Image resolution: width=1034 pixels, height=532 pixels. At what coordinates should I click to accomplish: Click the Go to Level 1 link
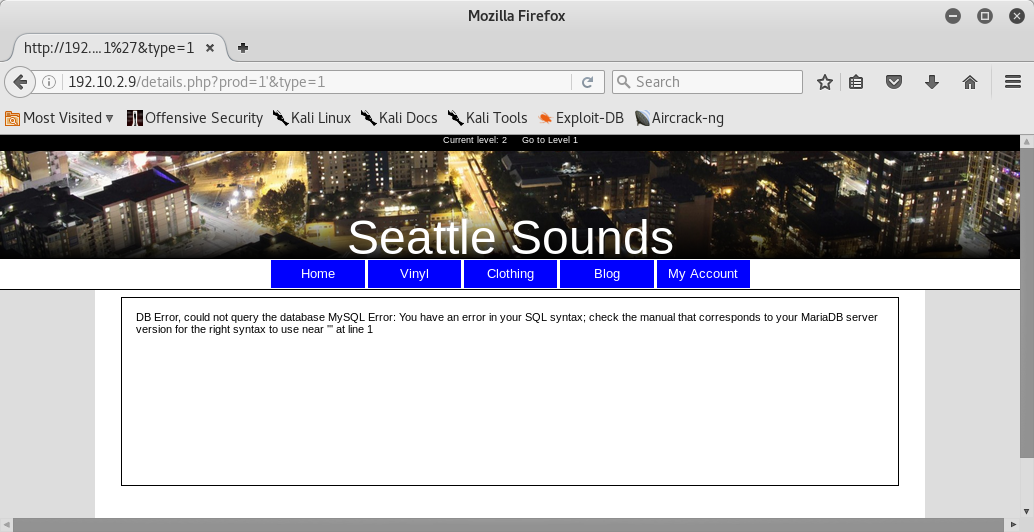pyautogui.click(x=549, y=140)
